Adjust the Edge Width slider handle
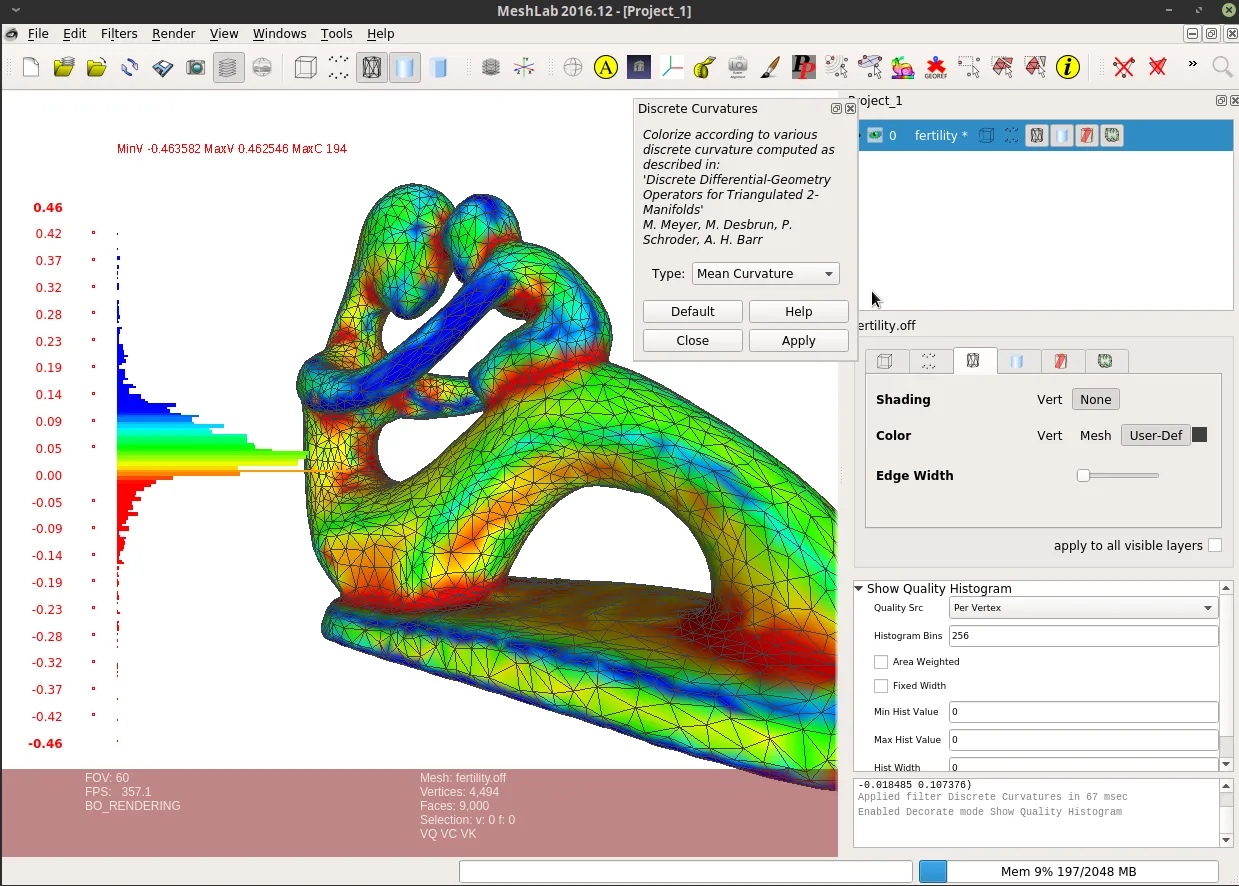Image resolution: width=1239 pixels, height=886 pixels. pyautogui.click(x=1083, y=476)
